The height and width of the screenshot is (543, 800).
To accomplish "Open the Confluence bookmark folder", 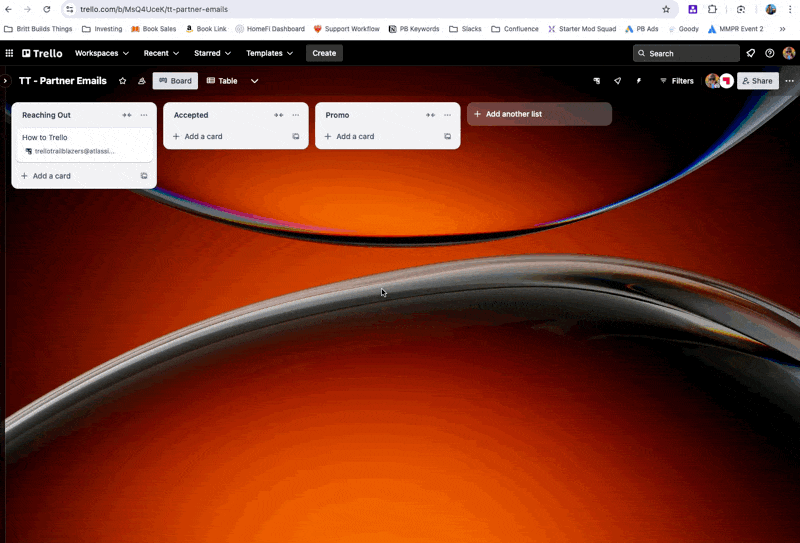I will (x=515, y=29).
